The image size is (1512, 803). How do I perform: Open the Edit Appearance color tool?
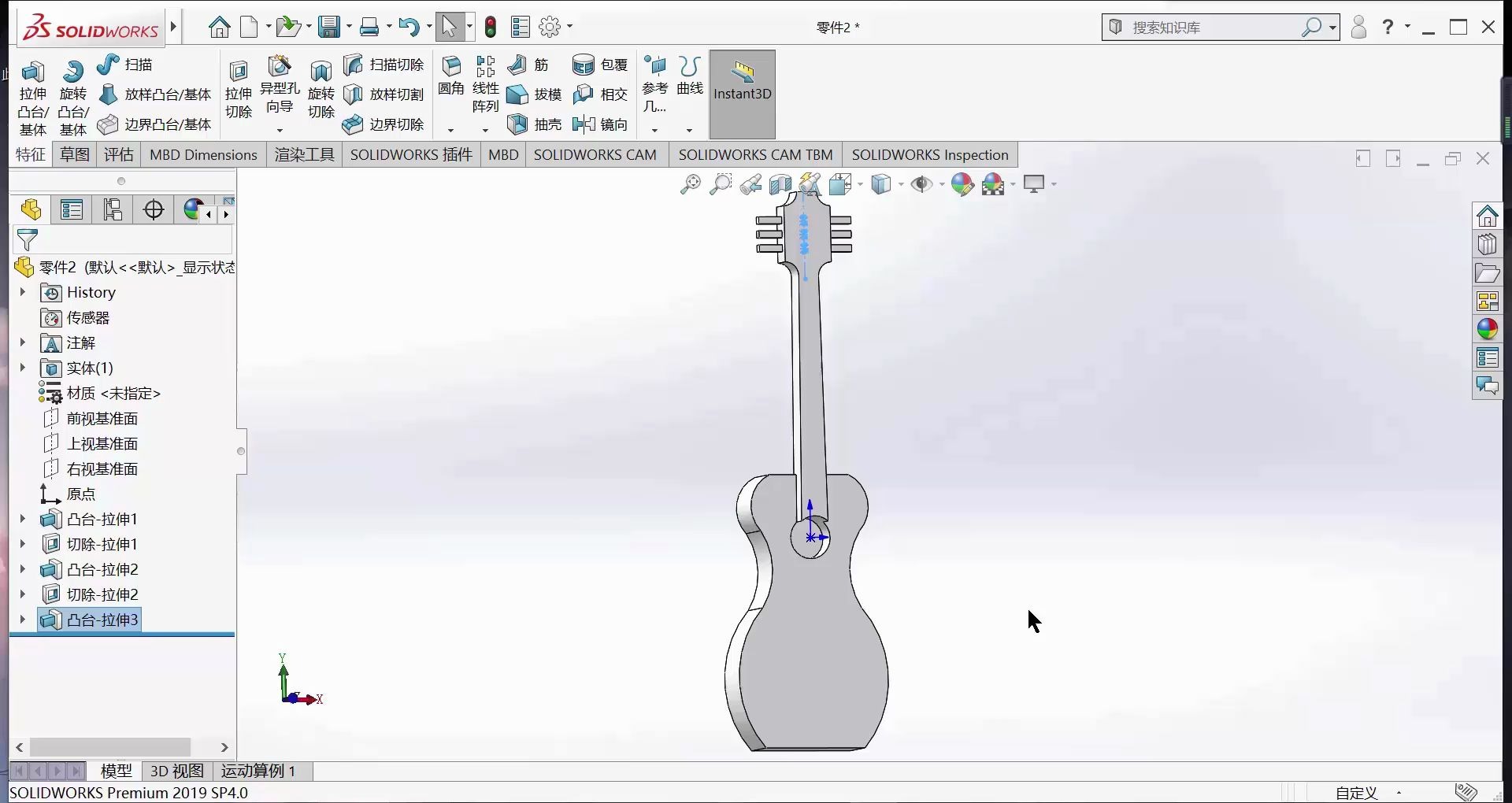coord(964,184)
